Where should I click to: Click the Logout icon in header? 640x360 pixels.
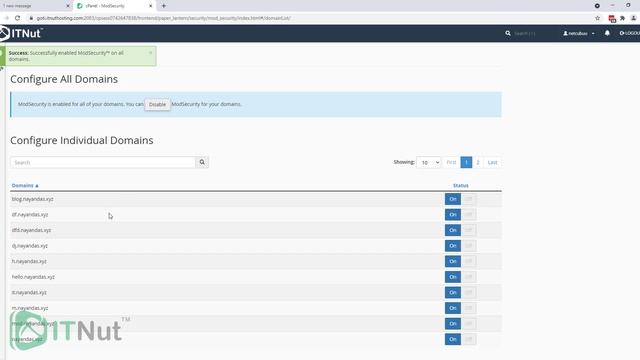622,33
